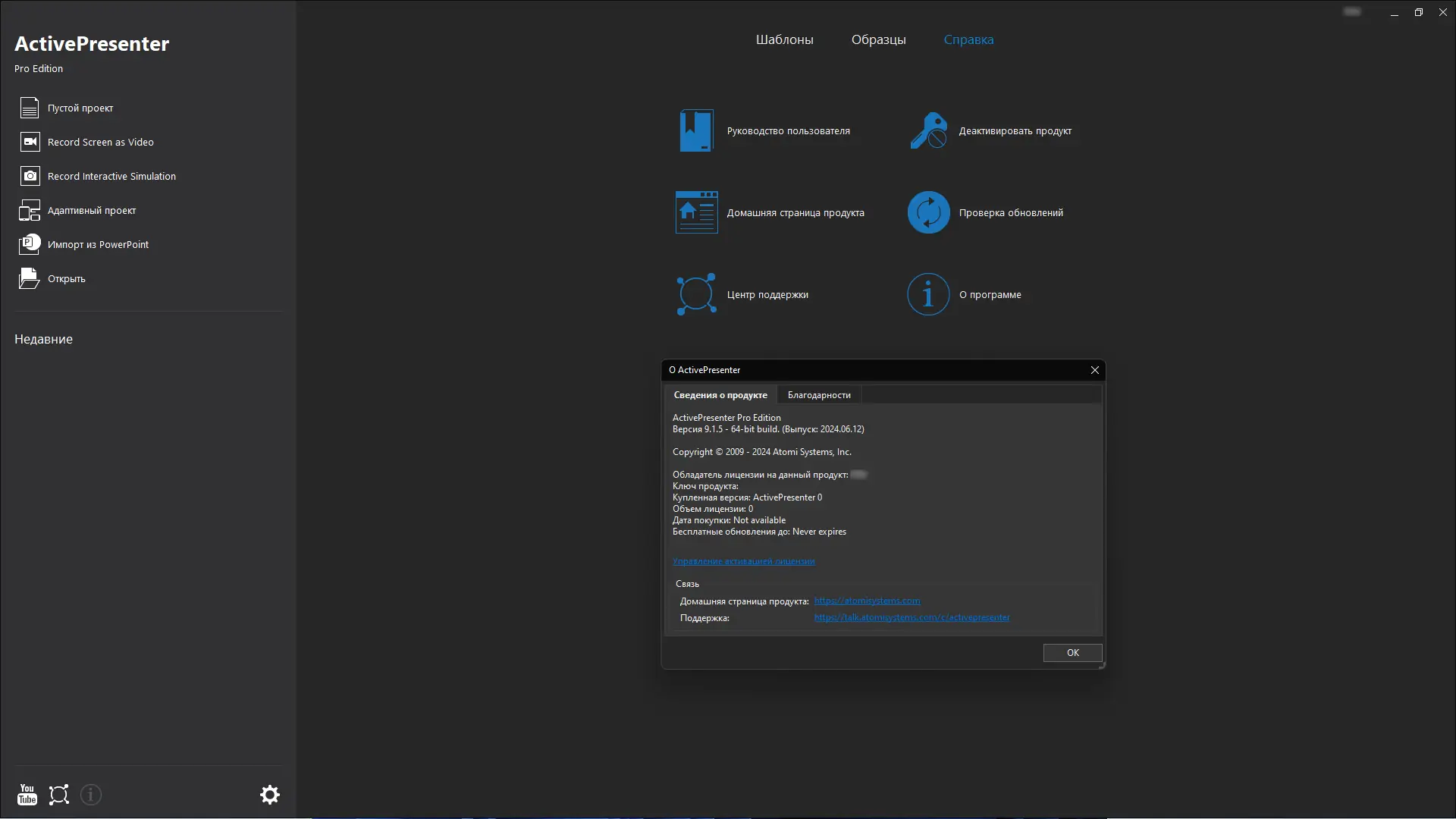Start Record Screen as Video
Viewport: 1456px width, 819px height.
[100, 143]
